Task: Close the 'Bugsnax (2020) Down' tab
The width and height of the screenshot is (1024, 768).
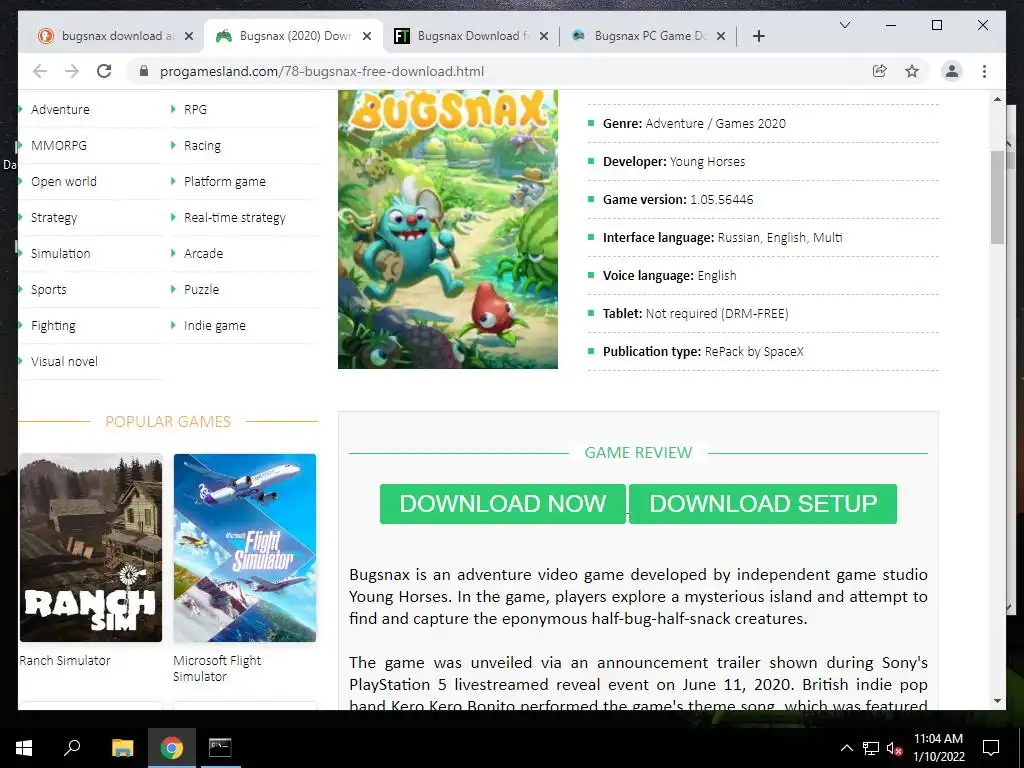Action: tap(367, 36)
